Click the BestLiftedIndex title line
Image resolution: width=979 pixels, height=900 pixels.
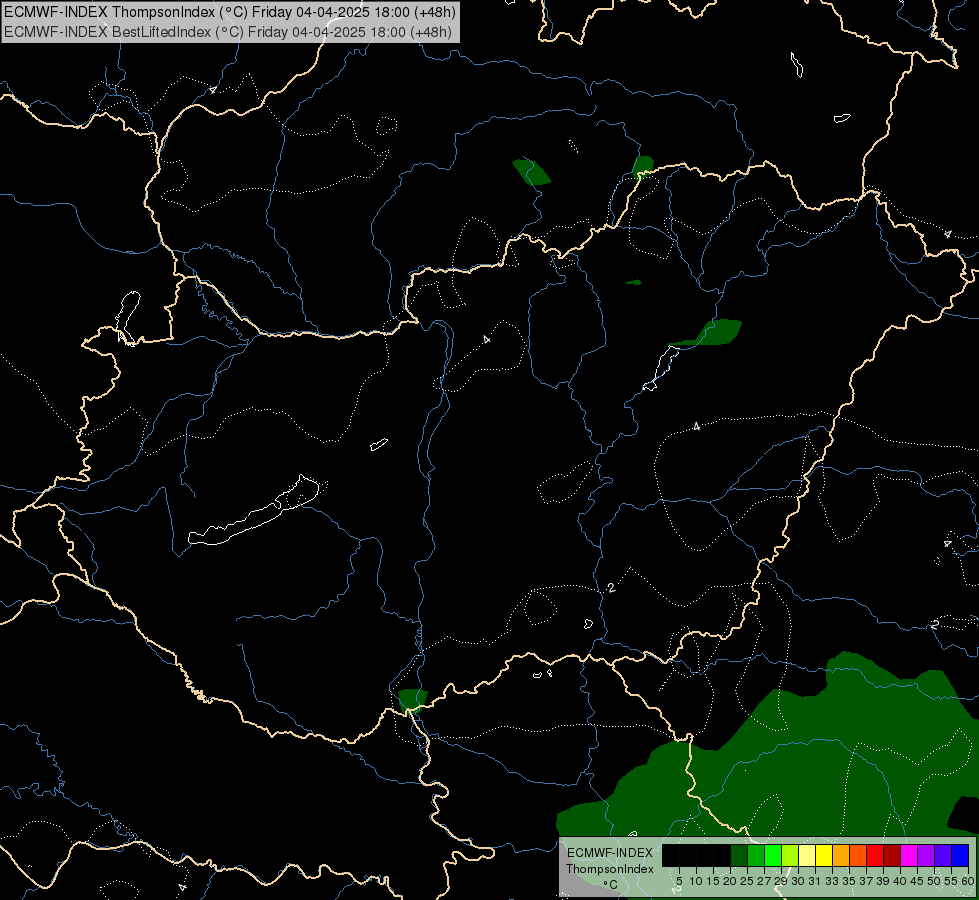coord(228,32)
